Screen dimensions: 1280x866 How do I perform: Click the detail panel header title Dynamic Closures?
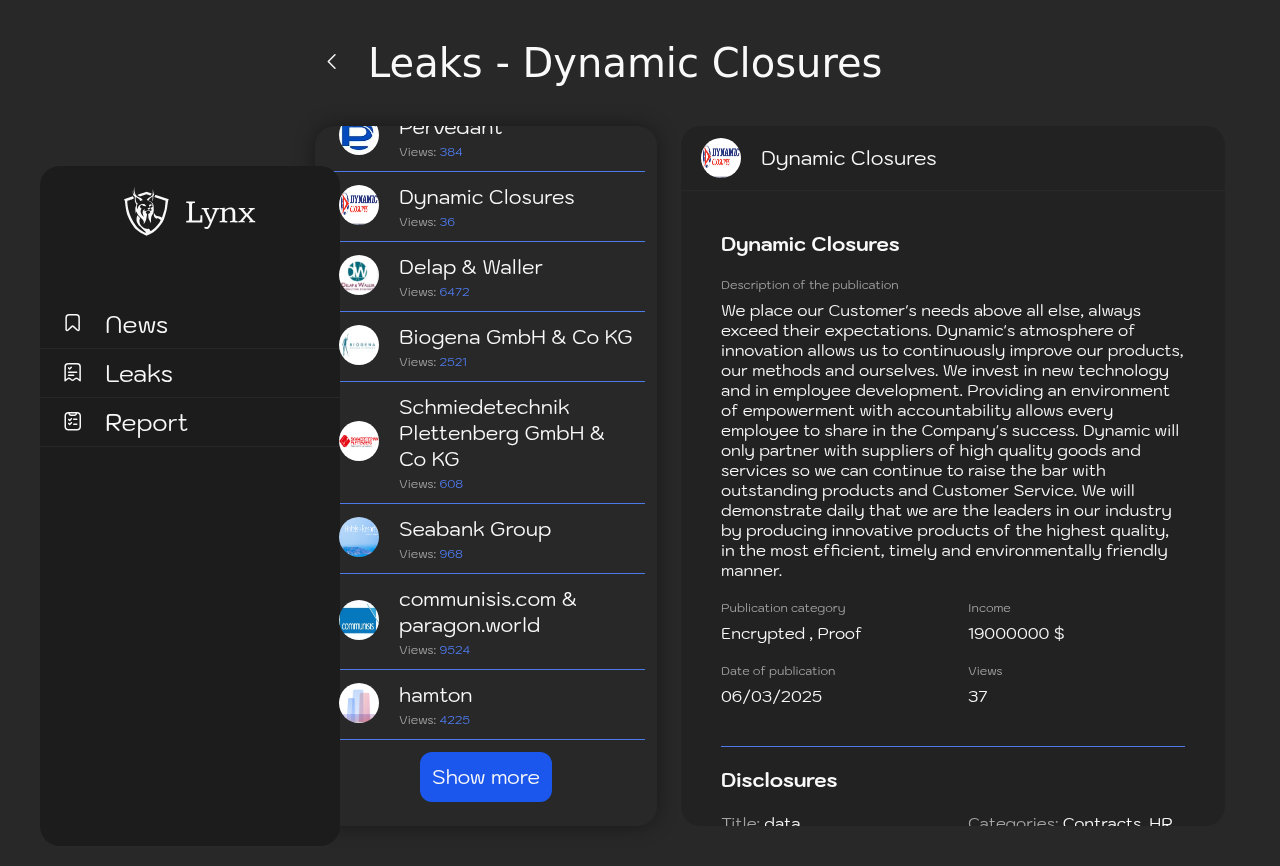(x=849, y=158)
